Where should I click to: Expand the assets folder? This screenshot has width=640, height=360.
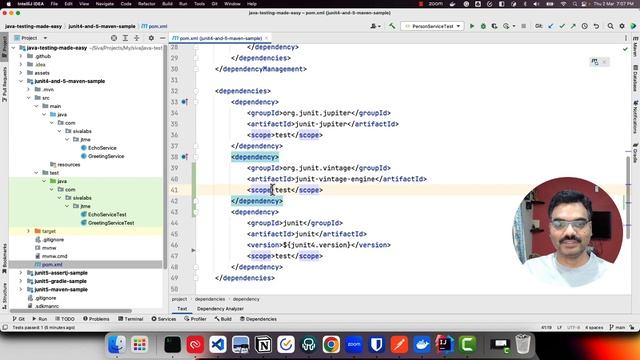point(21,73)
